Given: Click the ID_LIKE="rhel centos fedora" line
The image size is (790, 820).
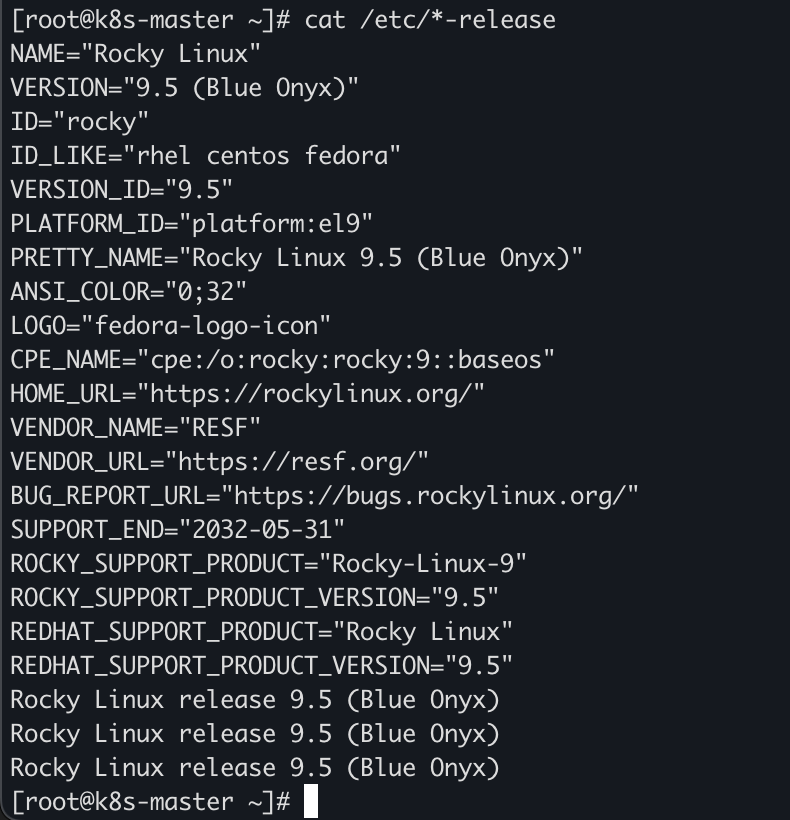Looking at the screenshot, I should (205, 156).
